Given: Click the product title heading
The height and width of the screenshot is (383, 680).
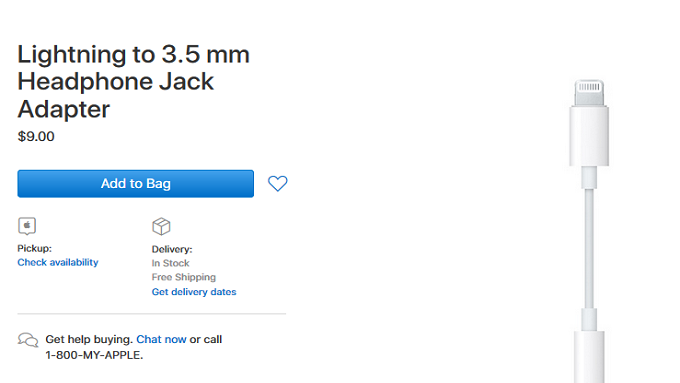Looking at the screenshot, I should [134, 82].
